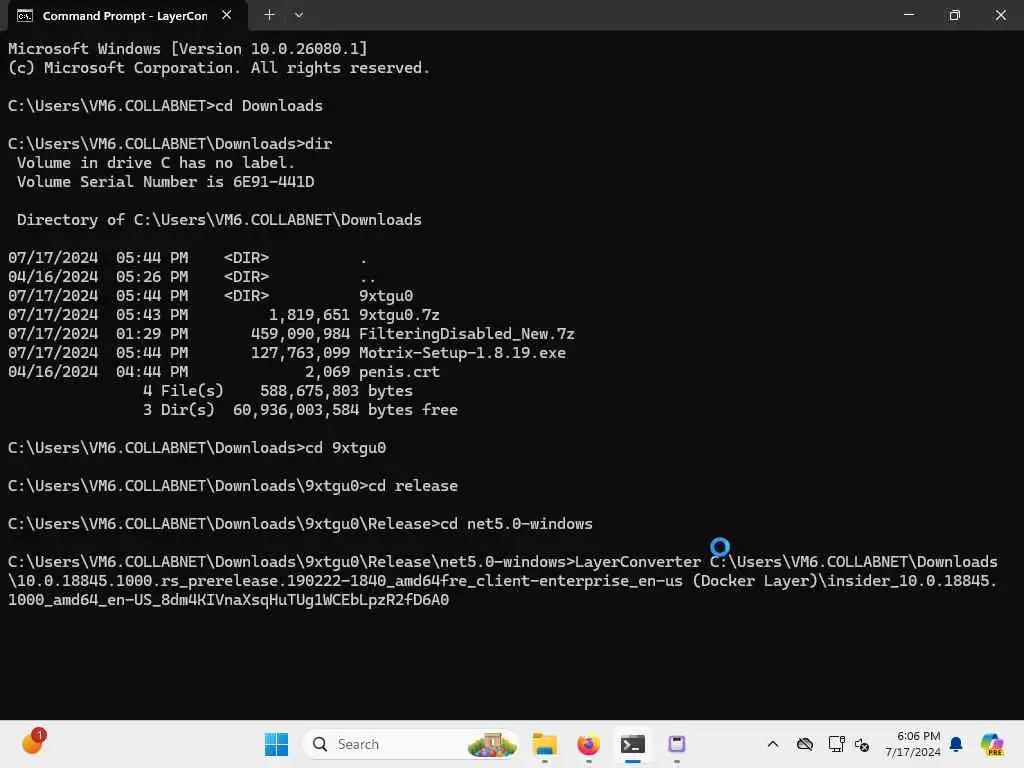Open the purple app taskbar icon
Screen dimensions: 1024x768
pyautogui.click(x=677, y=744)
